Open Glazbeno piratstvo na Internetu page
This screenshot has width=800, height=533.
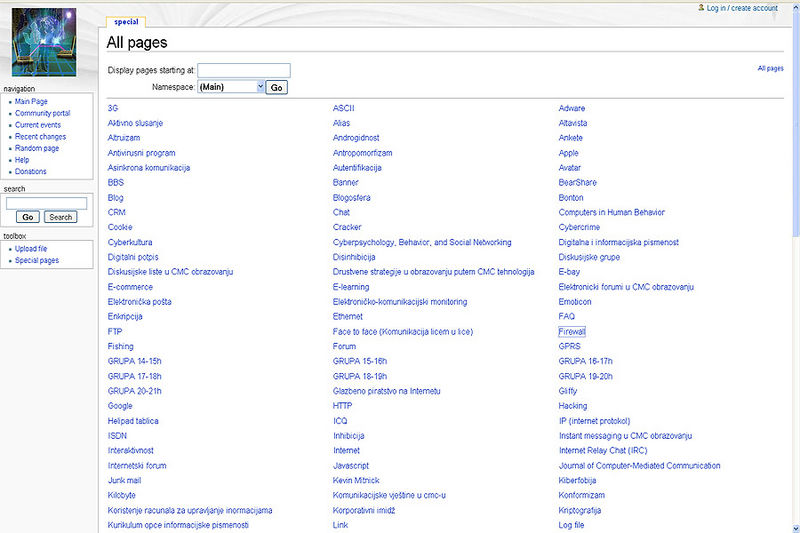(x=386, y=391)
